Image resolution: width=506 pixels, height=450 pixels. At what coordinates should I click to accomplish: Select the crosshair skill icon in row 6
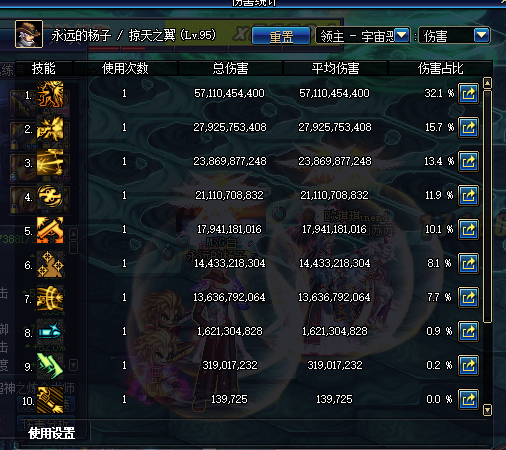(50, 264)
